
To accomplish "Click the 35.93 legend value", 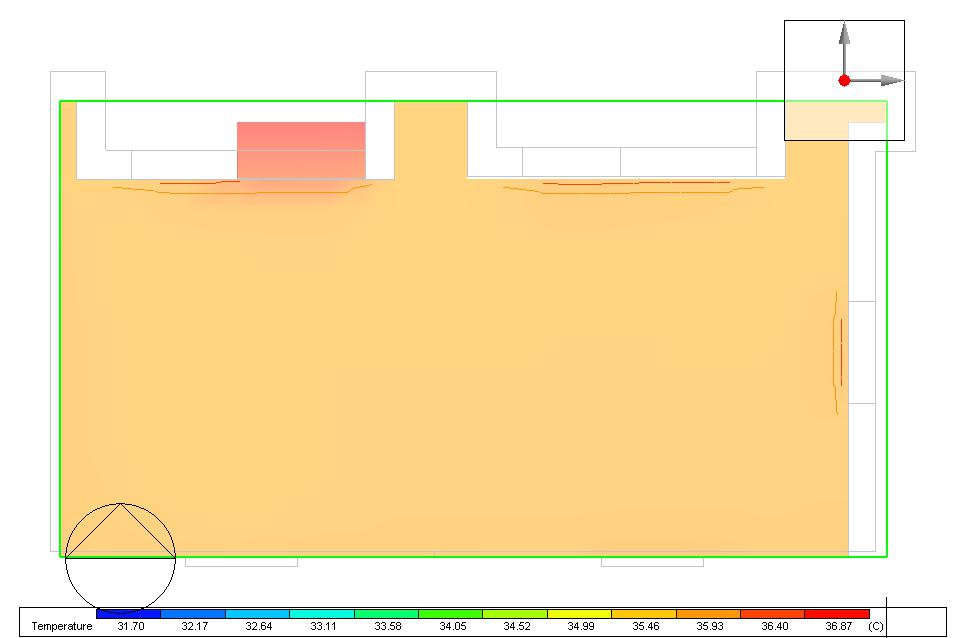I will tap(710, 626).
